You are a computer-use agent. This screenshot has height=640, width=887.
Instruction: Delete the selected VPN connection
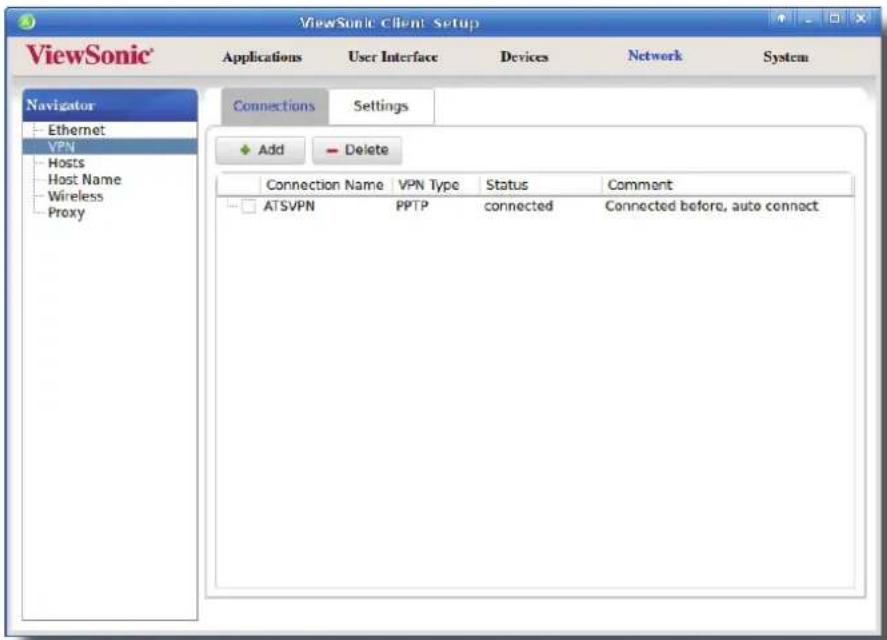coord(357,150)
